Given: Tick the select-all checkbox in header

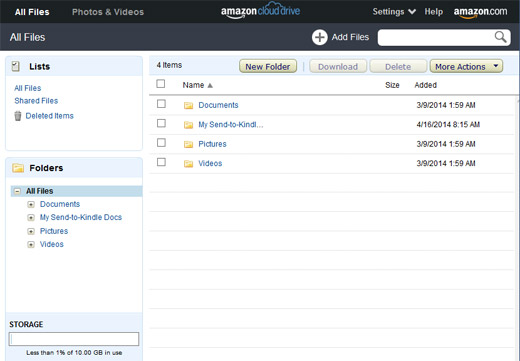Looking at the screenshot, I should (x=161, y=84).
